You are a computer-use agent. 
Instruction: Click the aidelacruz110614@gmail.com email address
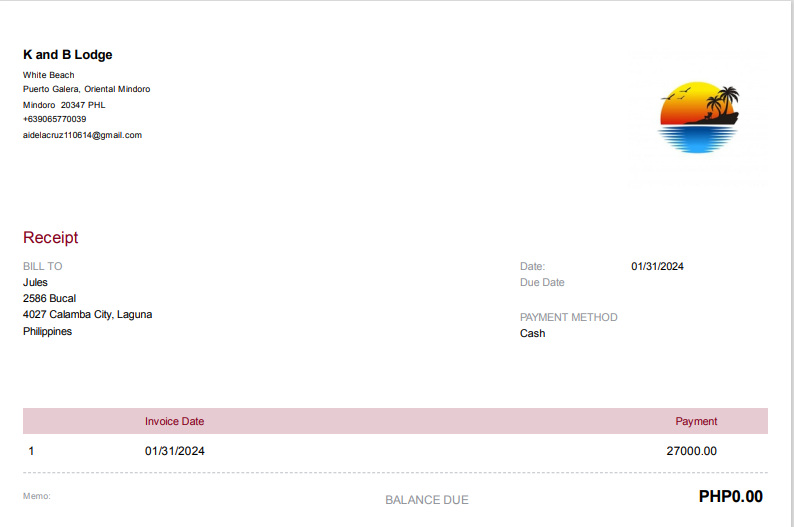click(x=82, y=135)
